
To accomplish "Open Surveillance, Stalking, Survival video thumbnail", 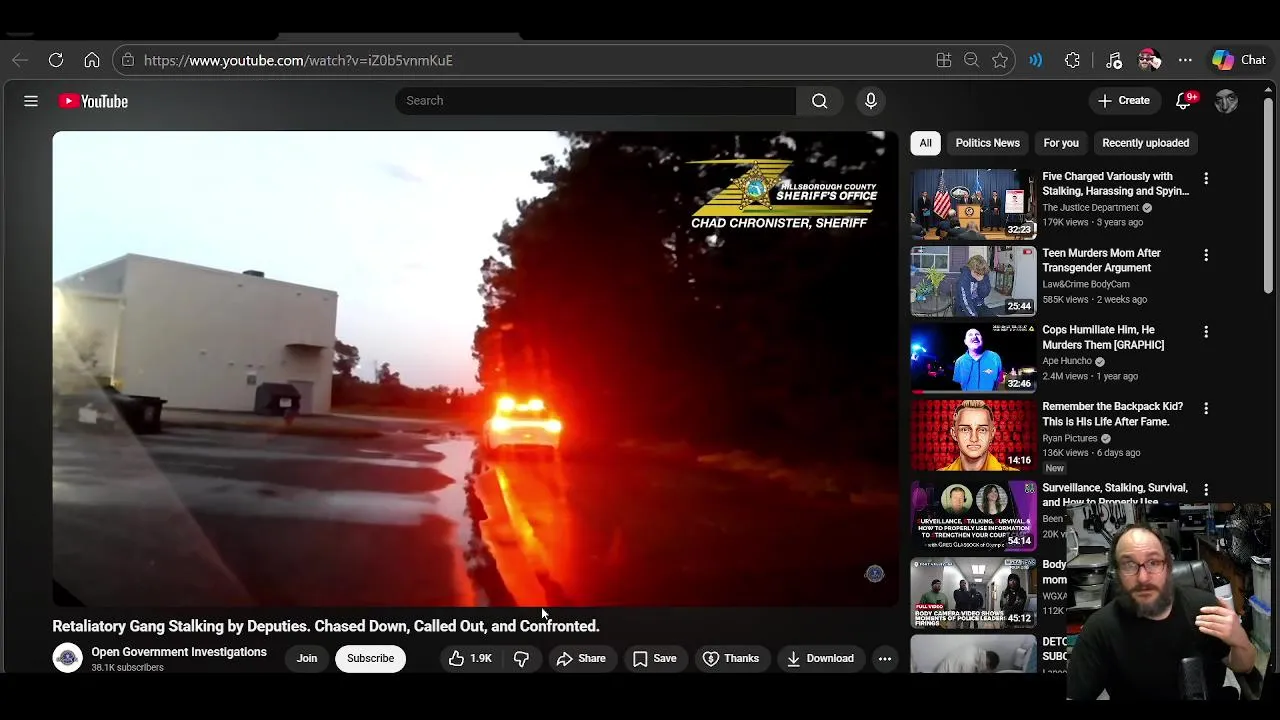I will click(974, 515).
